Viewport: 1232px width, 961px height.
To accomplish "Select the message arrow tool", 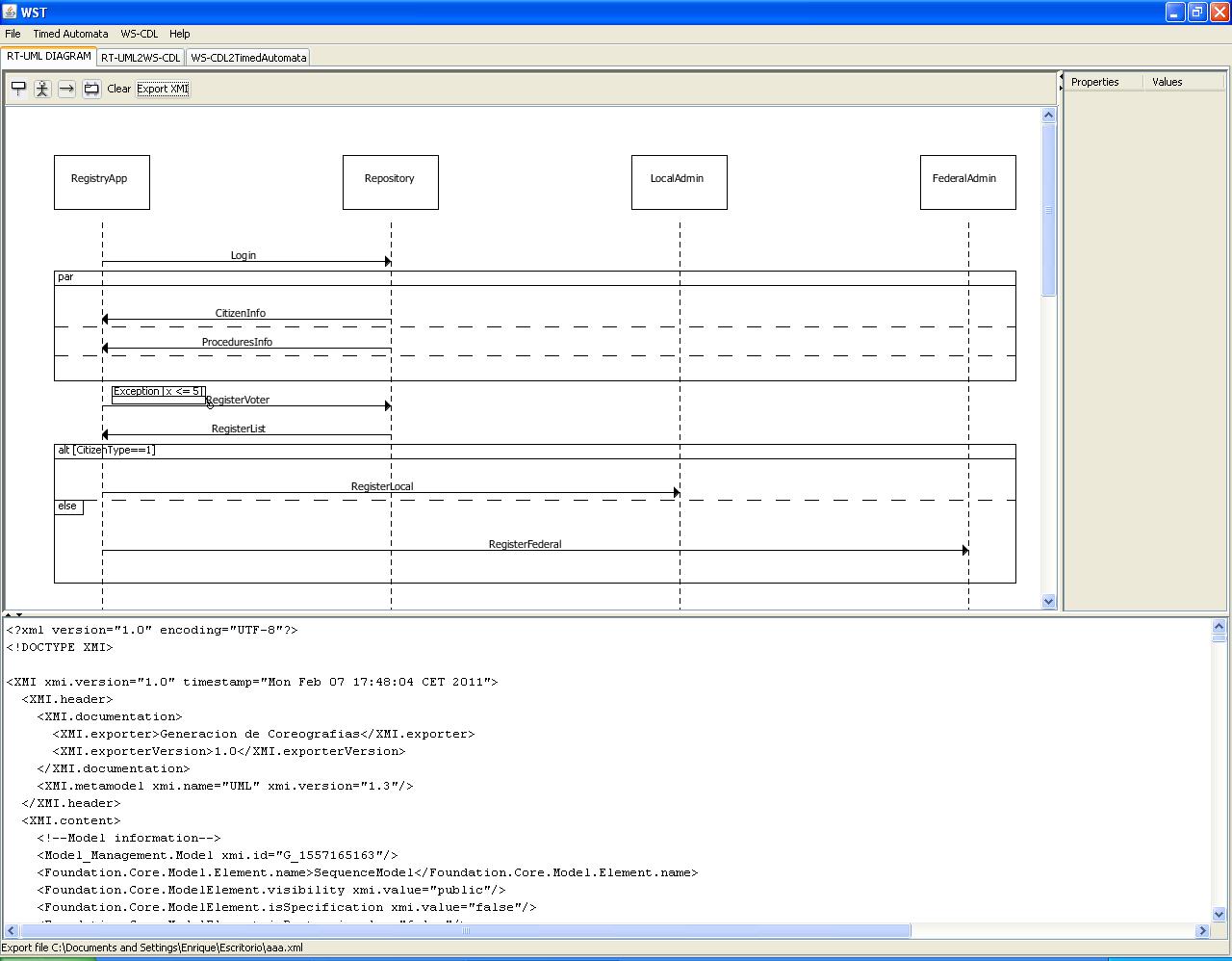I will point(65,88).
